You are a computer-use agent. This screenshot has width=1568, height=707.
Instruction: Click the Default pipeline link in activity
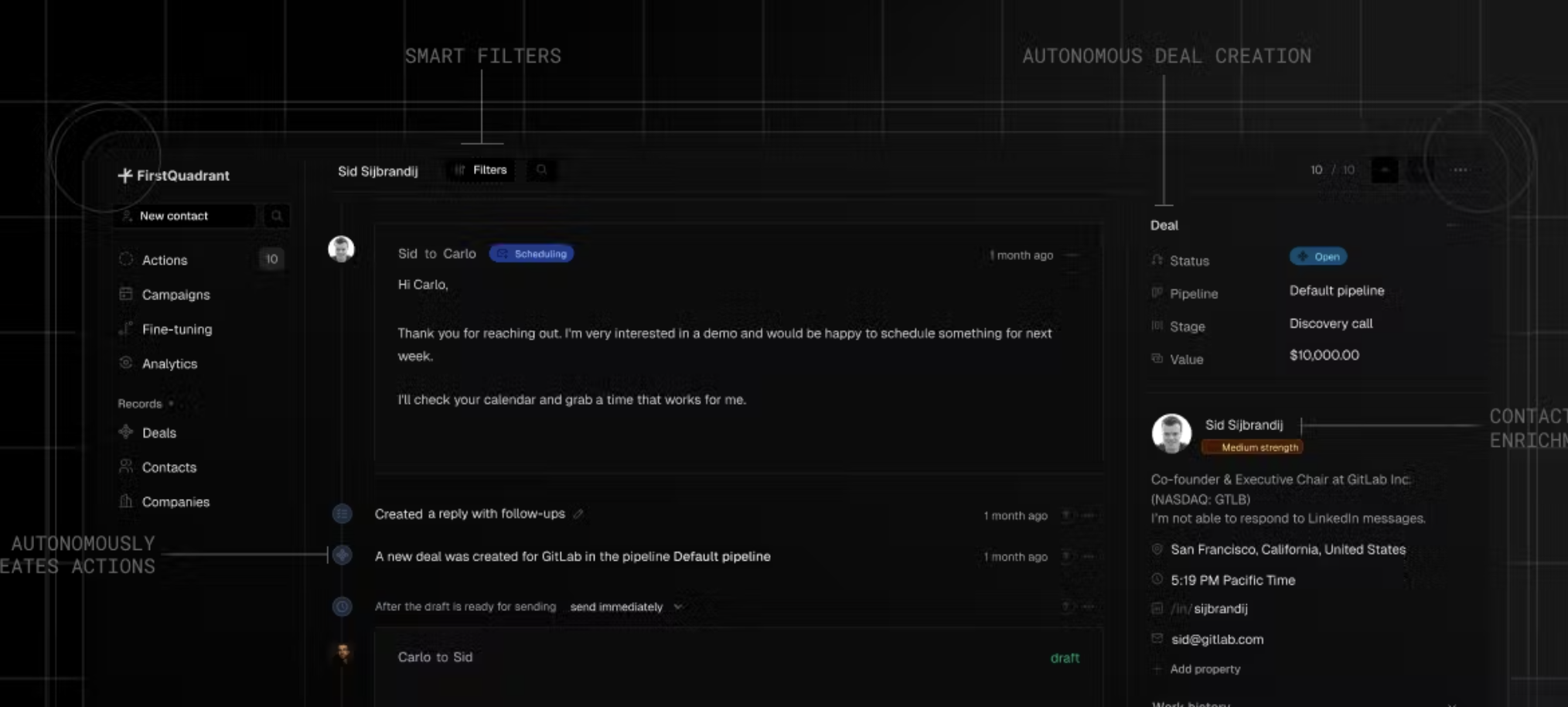pyautogui.click(x=721, y=557)
